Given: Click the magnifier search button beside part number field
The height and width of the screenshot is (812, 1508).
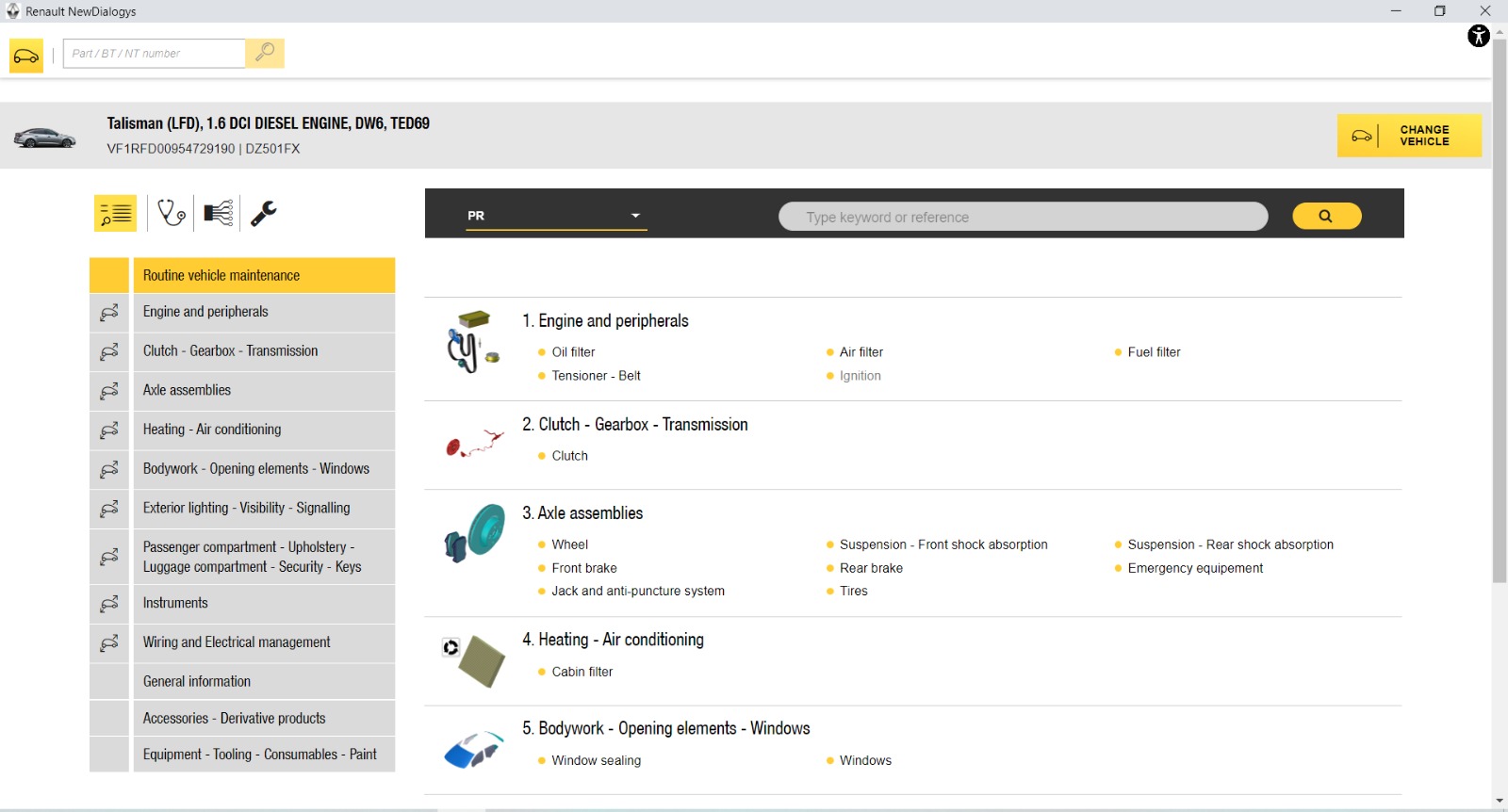Looking at the screenshot, I should tap(265, 53).
